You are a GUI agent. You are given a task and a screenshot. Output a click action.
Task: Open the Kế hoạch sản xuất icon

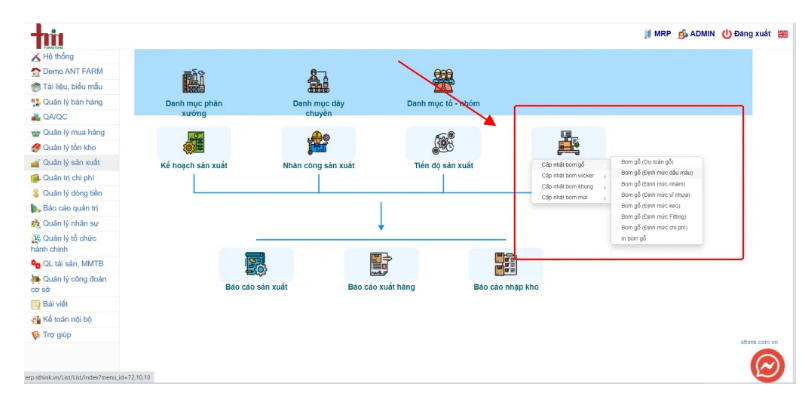193,143
